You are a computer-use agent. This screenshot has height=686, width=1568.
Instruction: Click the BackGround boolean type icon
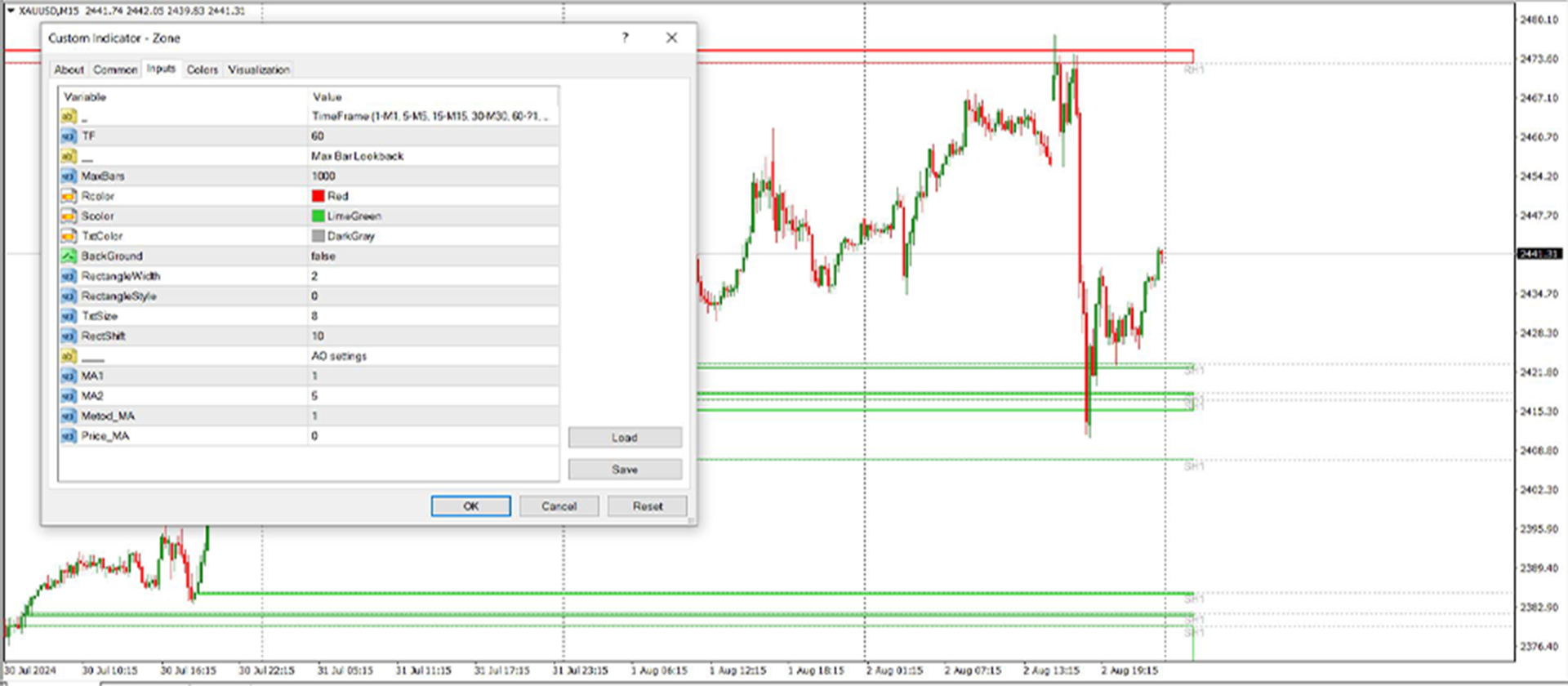pos(69,256)
